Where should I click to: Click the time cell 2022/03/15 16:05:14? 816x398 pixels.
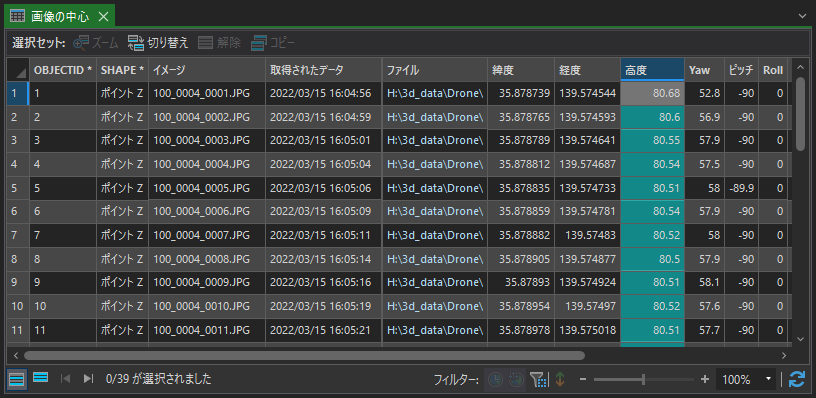pos(324,259)
